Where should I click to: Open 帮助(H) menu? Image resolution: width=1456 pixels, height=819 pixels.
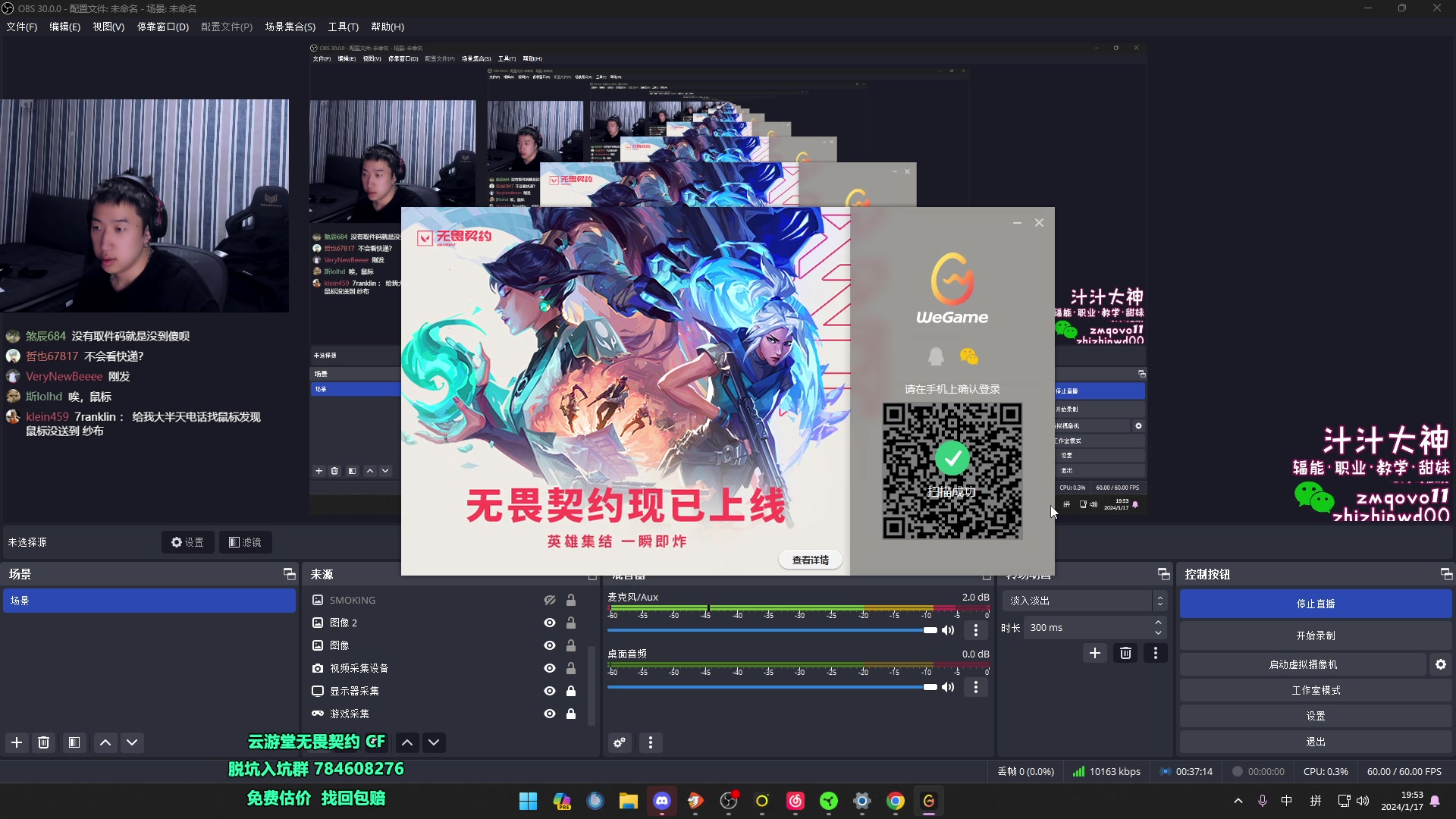(388, 27)
